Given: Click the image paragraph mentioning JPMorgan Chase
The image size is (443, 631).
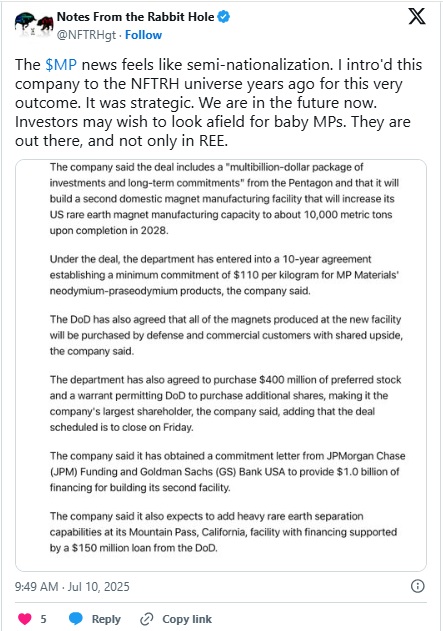Looking at the screenshot, I should tap(227, 472).
